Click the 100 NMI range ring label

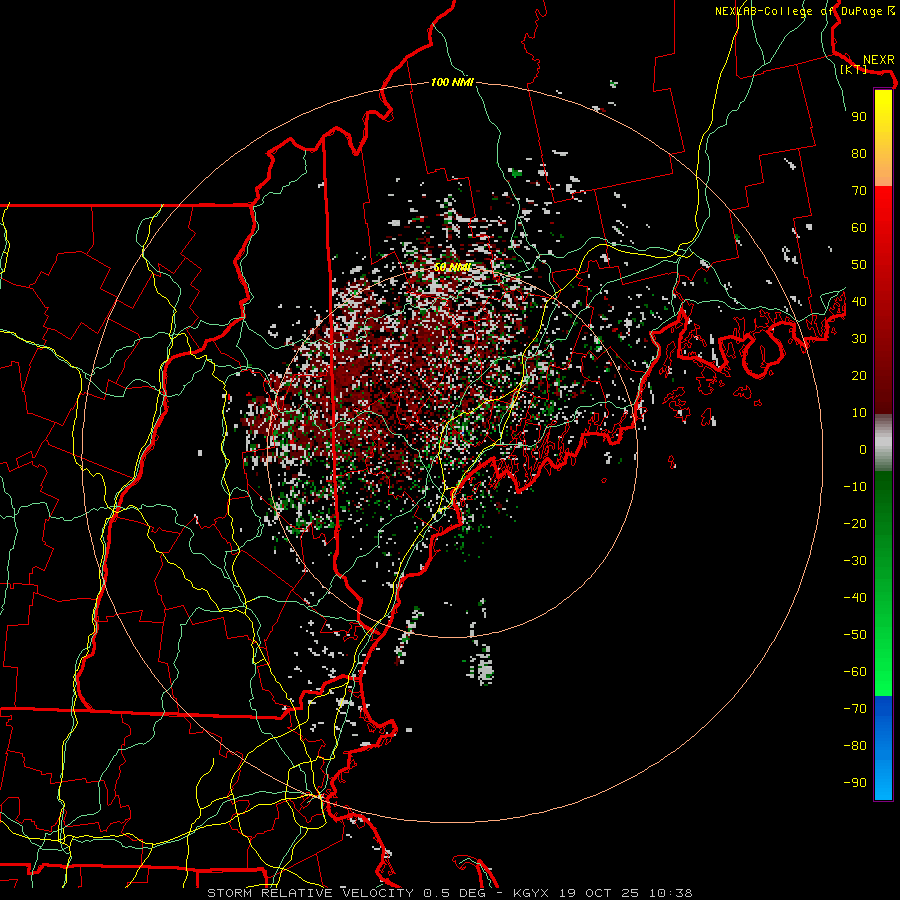pos(452,82)
